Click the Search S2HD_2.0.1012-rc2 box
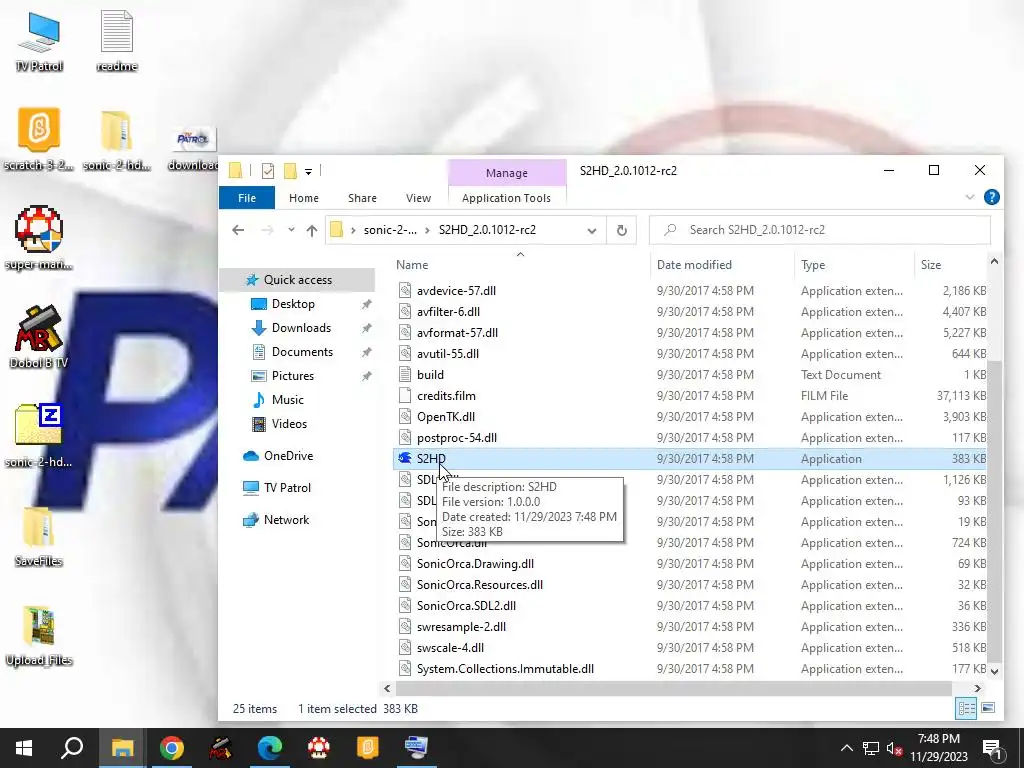The height and width of the screenshot is (768, 1024). coord(820,230)
